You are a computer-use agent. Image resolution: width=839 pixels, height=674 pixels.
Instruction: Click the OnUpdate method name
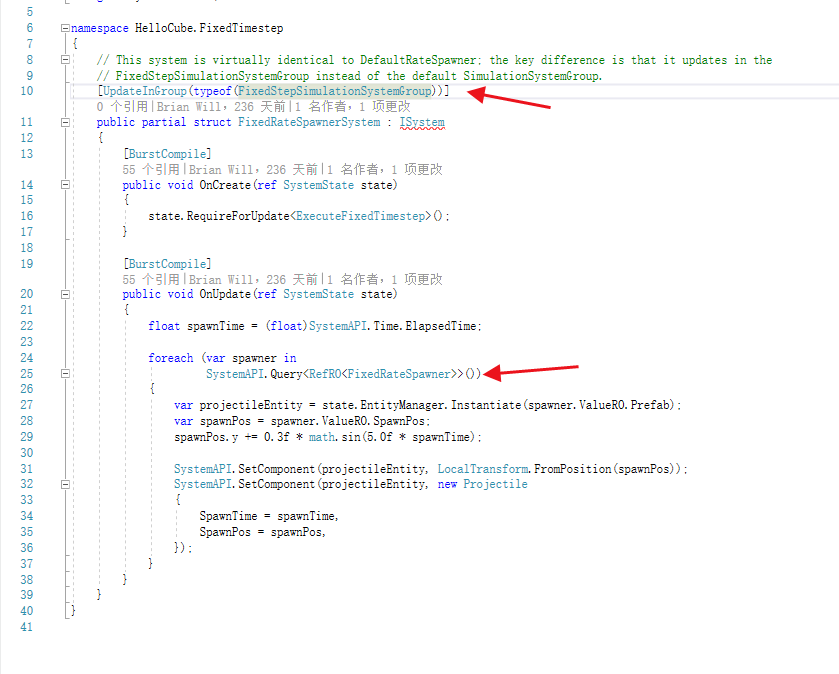coord(225,294)
